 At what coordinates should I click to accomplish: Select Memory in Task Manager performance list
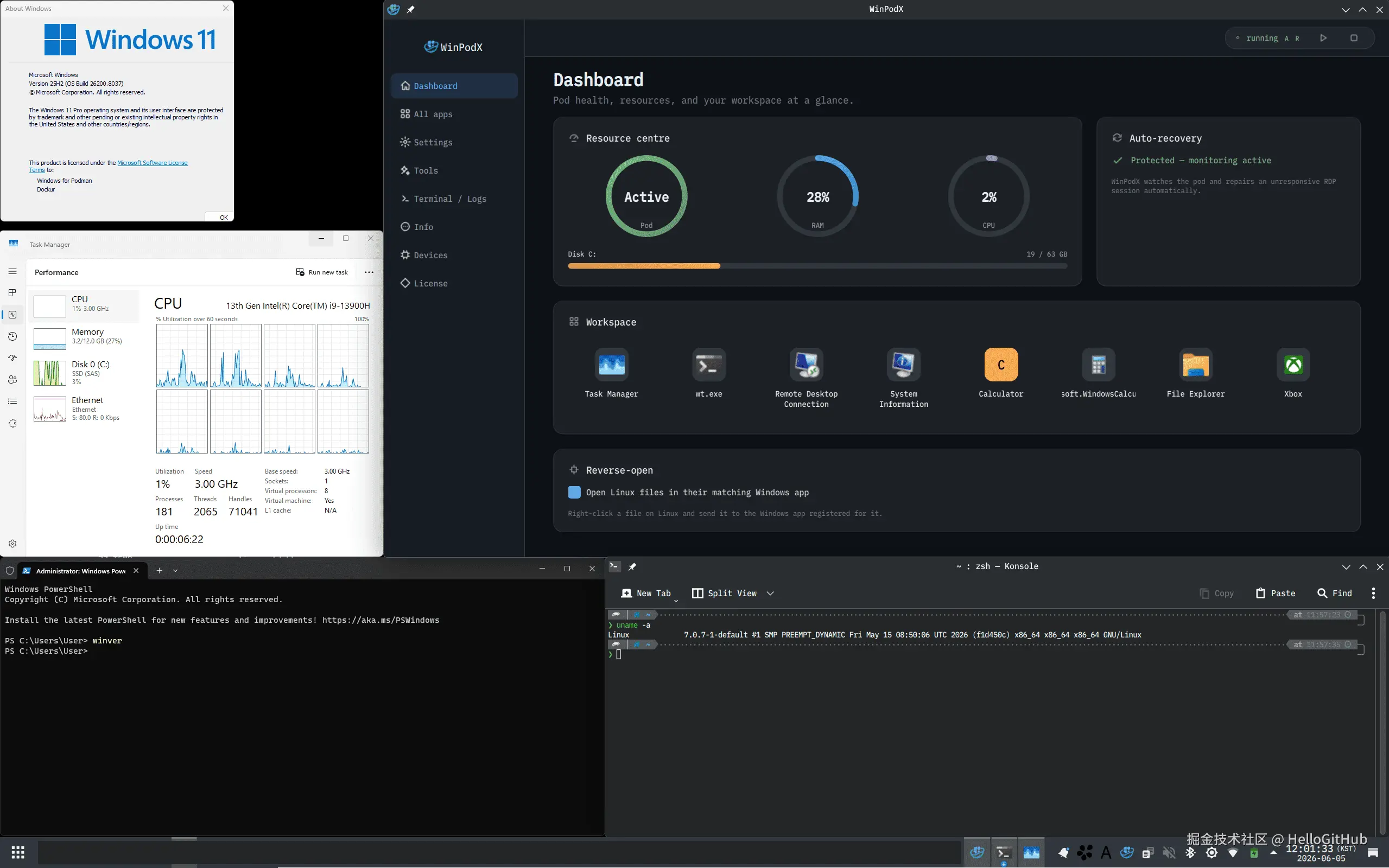pos(84,338)
